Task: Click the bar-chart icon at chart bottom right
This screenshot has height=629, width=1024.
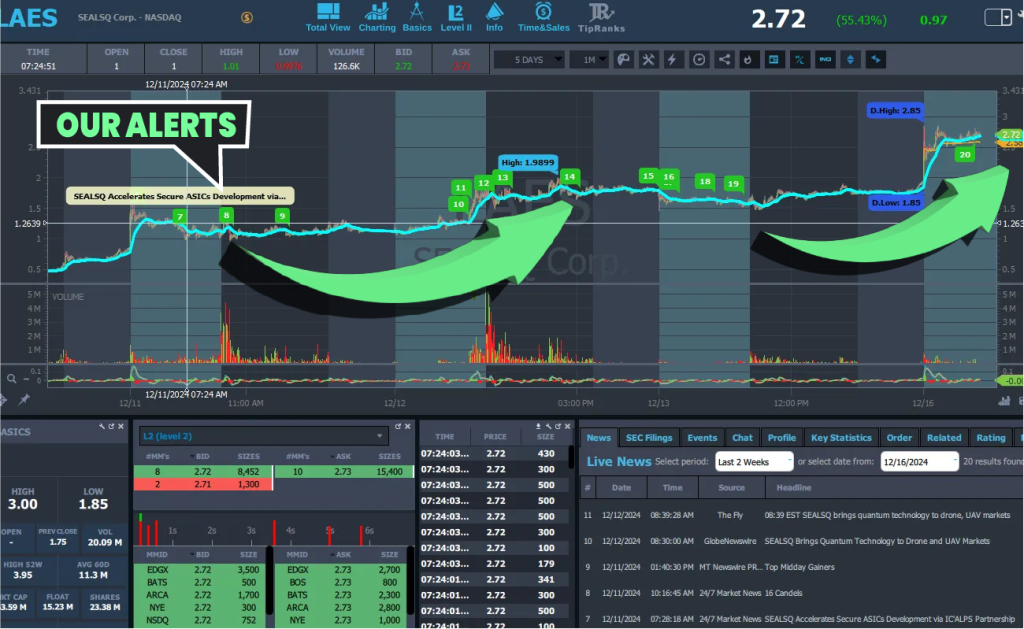Action: [1004, 401]
